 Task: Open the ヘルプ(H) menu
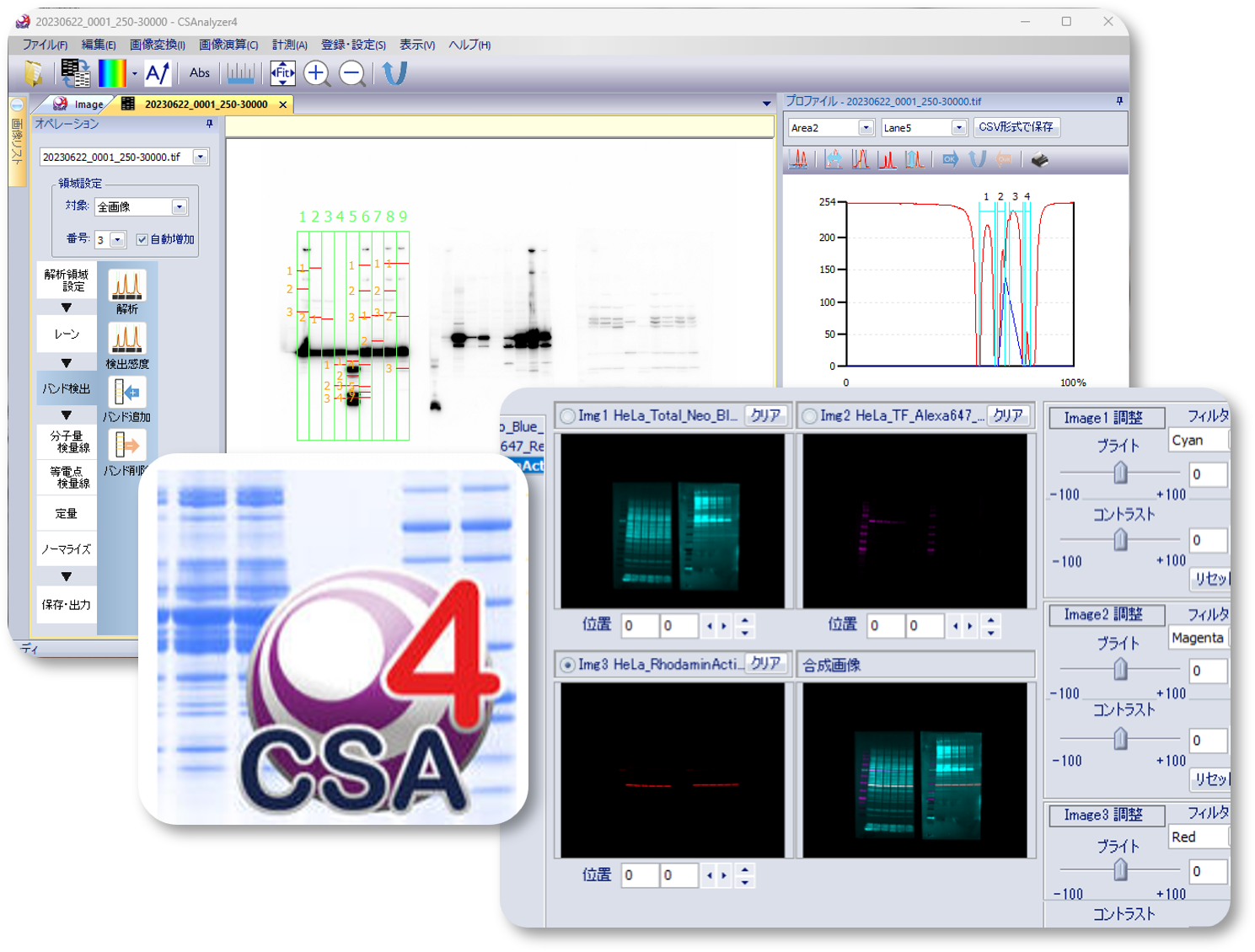pyautogui.click(x=469, y=45)
